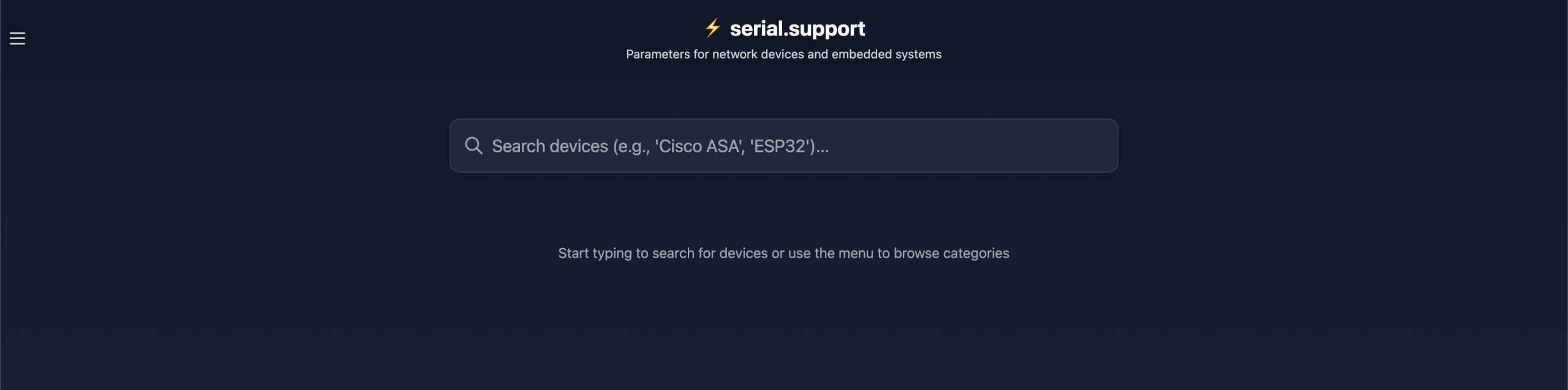Expand the category navigation menu
Image resolution: width=1568 pixels, height=390 pixels.
tap(17, 39)
